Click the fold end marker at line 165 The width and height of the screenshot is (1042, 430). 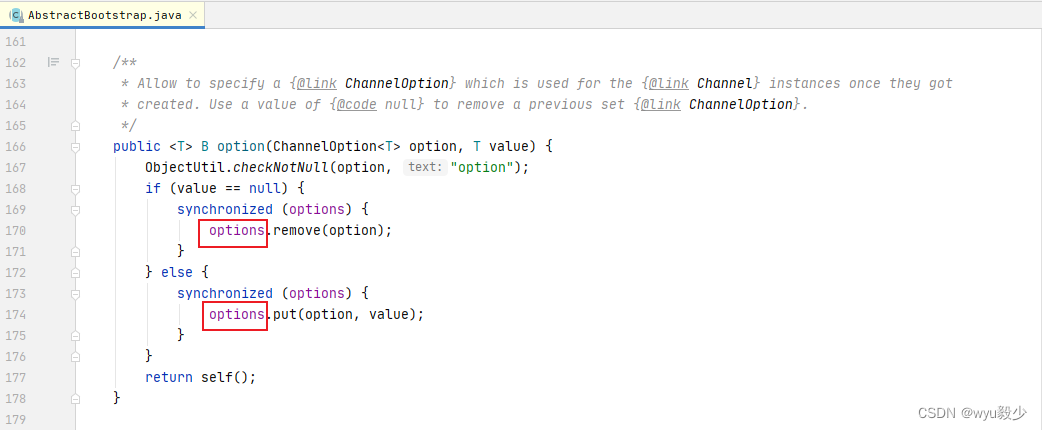75,126
